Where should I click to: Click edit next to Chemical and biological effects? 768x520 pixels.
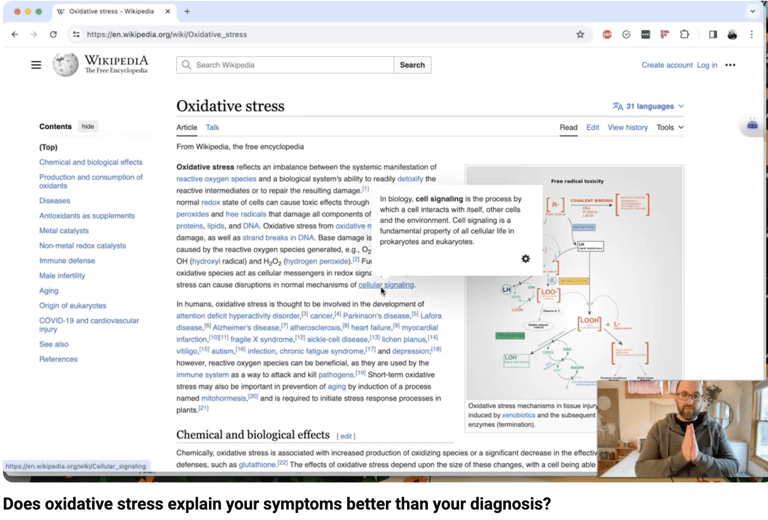(x=346, y=436)
